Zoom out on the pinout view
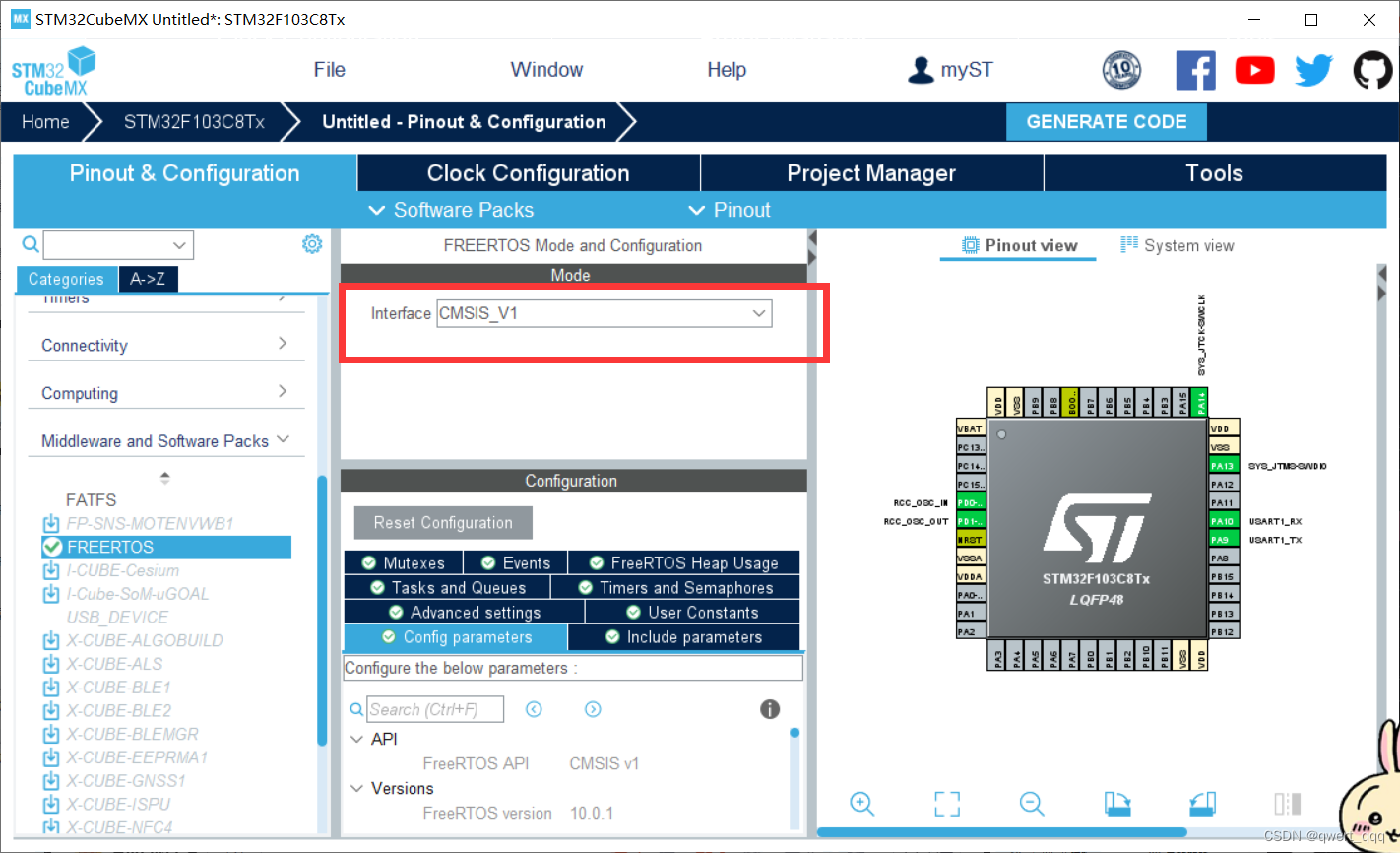The width and height of the screenshot is (1400, 853). pos(1032,804)
